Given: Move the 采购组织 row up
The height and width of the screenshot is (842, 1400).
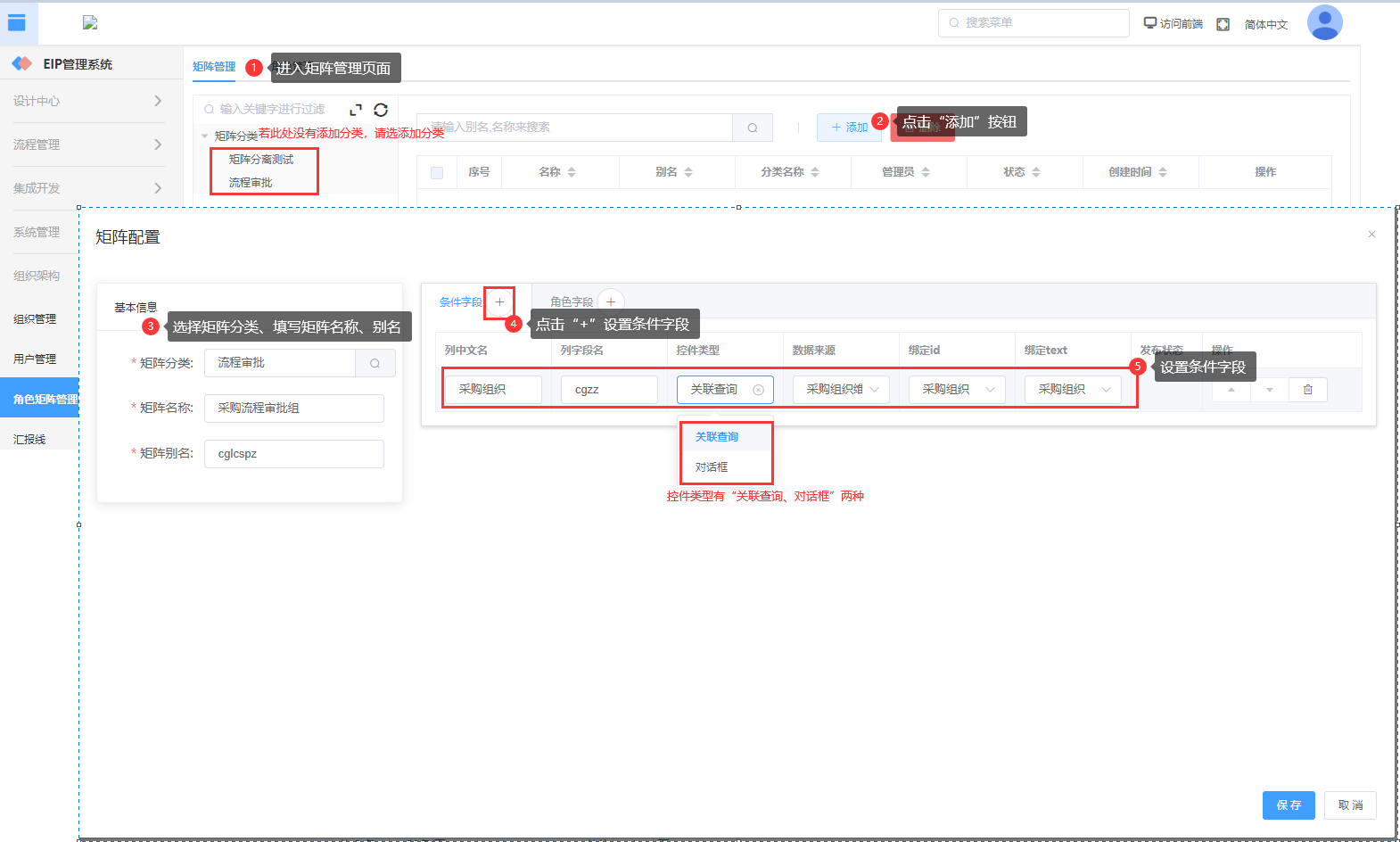Looking at the screenshot, I should pyautogui.click(x=1231, y=390).
